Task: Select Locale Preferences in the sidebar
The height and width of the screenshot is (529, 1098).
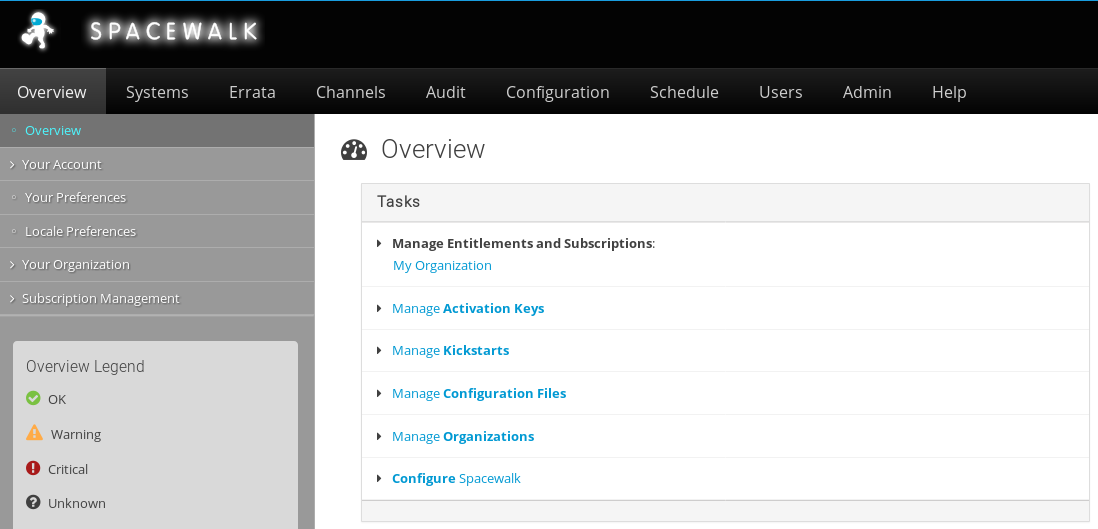Action: (80, 231)
